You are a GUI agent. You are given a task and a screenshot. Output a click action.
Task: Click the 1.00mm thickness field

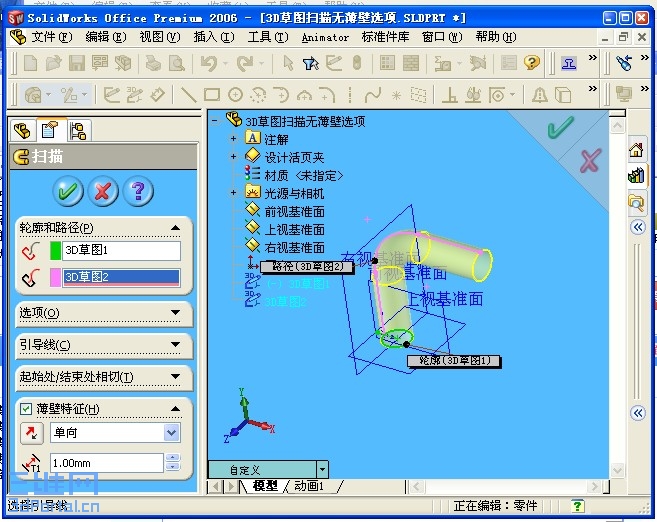(107, 463)
